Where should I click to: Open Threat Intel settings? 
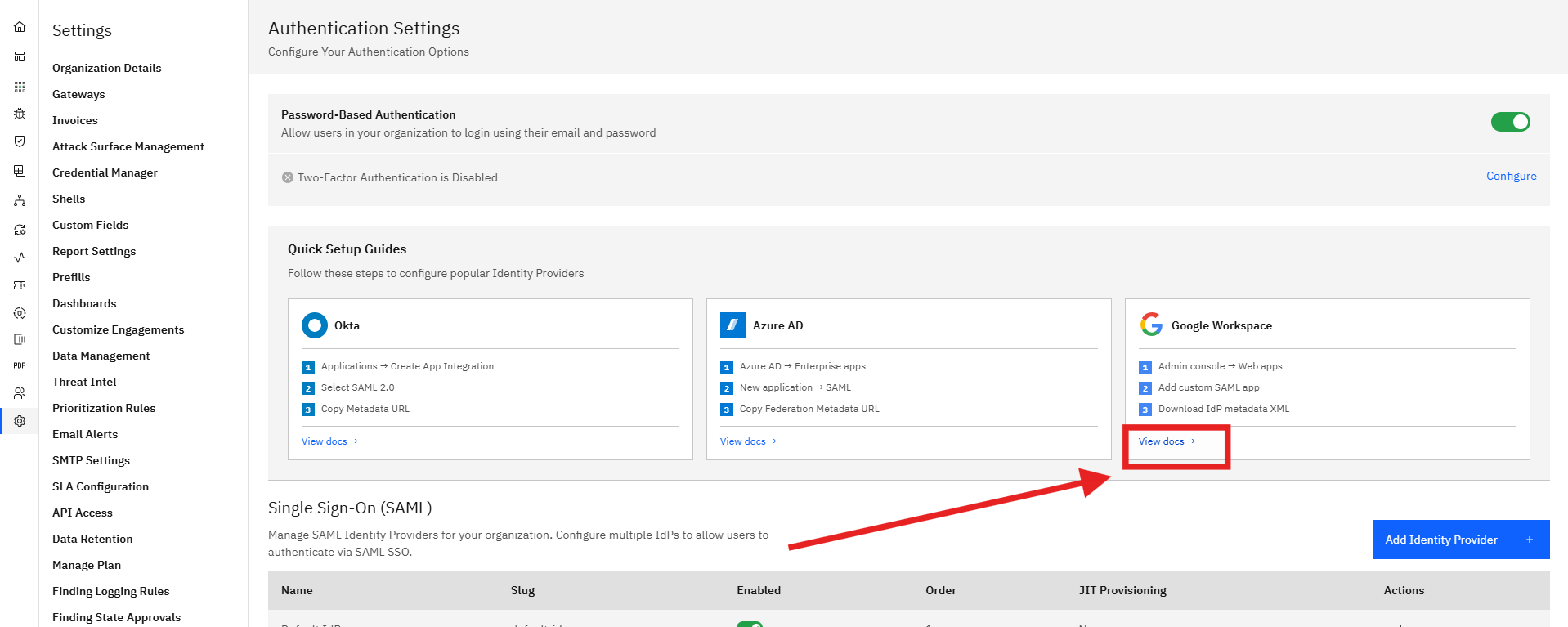tap(84, 382)
